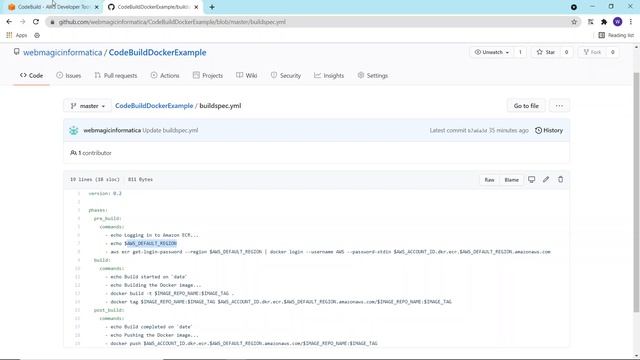The image size is (640, 360).
Task: Open the Pull requests tab
Action: pyautogui.click(x=116, y=76)
